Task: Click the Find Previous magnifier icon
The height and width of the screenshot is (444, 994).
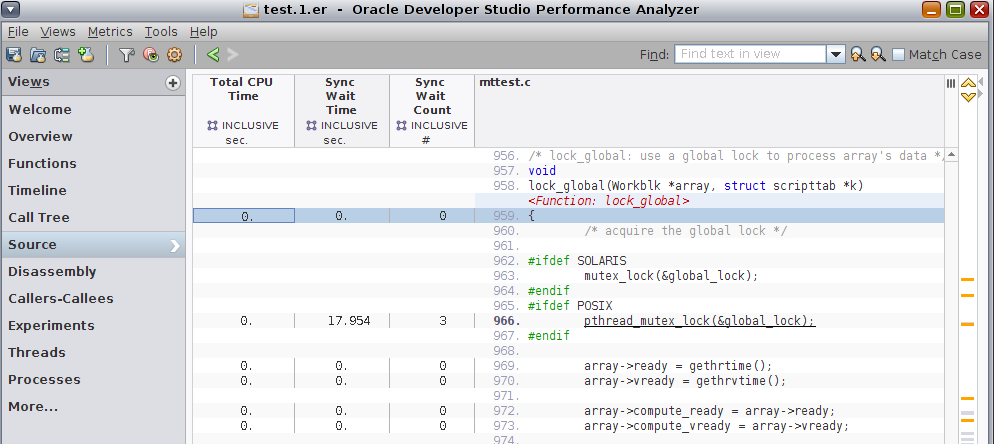Action: (x=858, y=55)
